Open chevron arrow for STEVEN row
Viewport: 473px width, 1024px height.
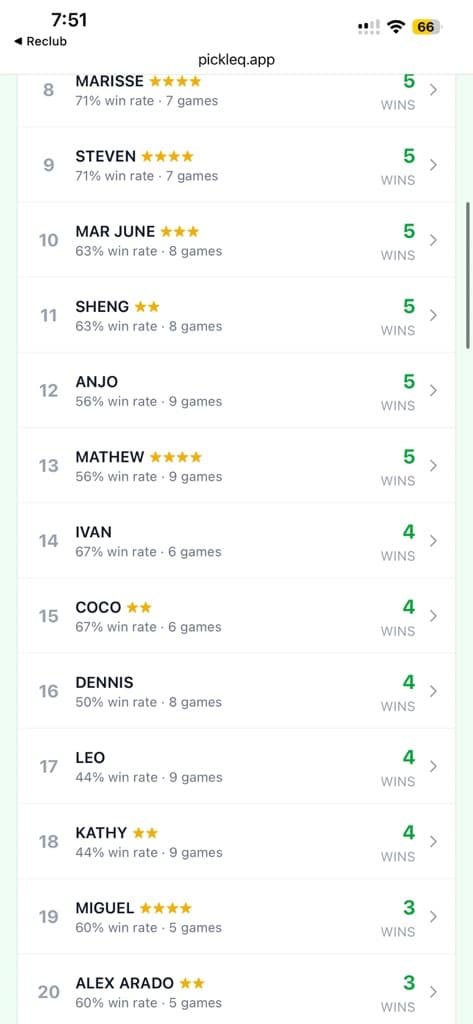pyautogui.click(x=433, y=166)
